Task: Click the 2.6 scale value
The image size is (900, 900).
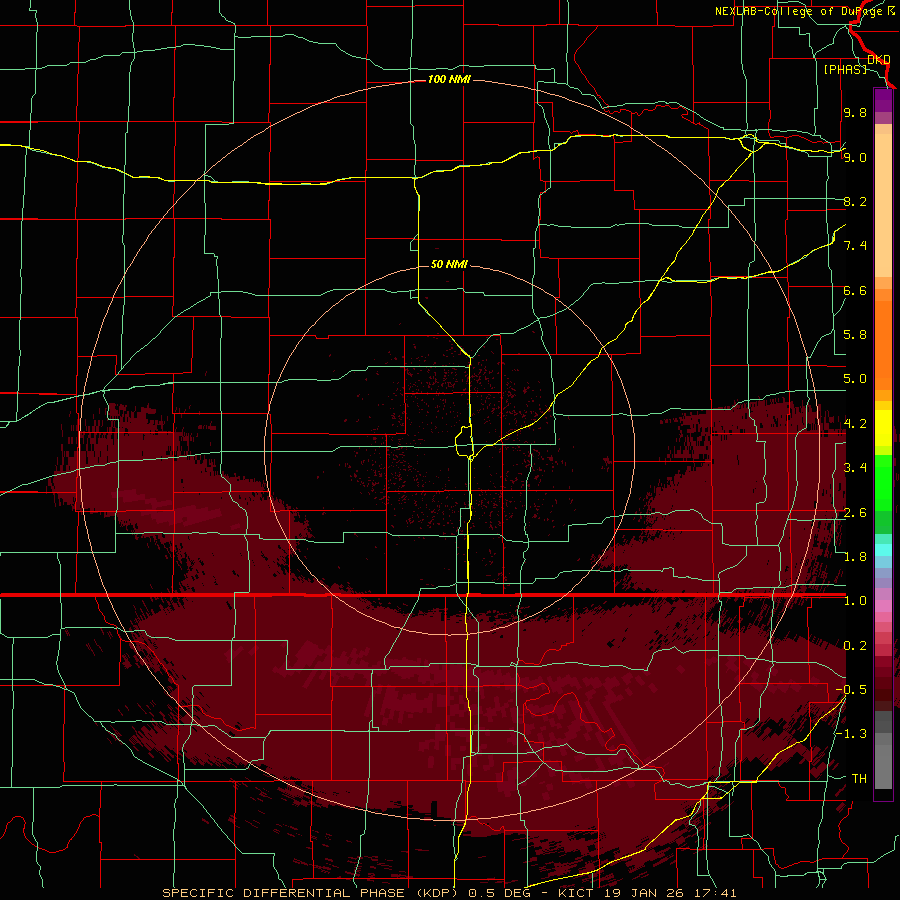Action: 855,513
